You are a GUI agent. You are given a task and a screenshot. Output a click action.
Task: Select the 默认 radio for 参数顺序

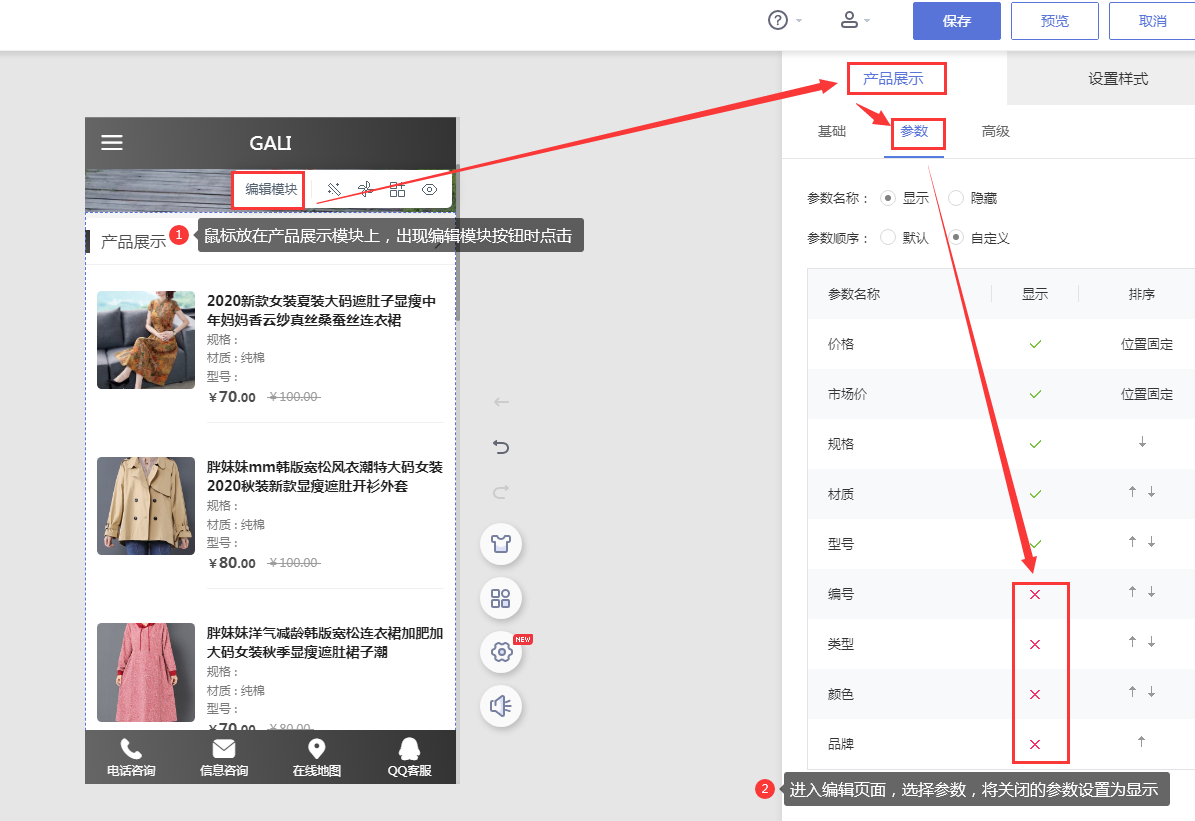coord(888,238)
